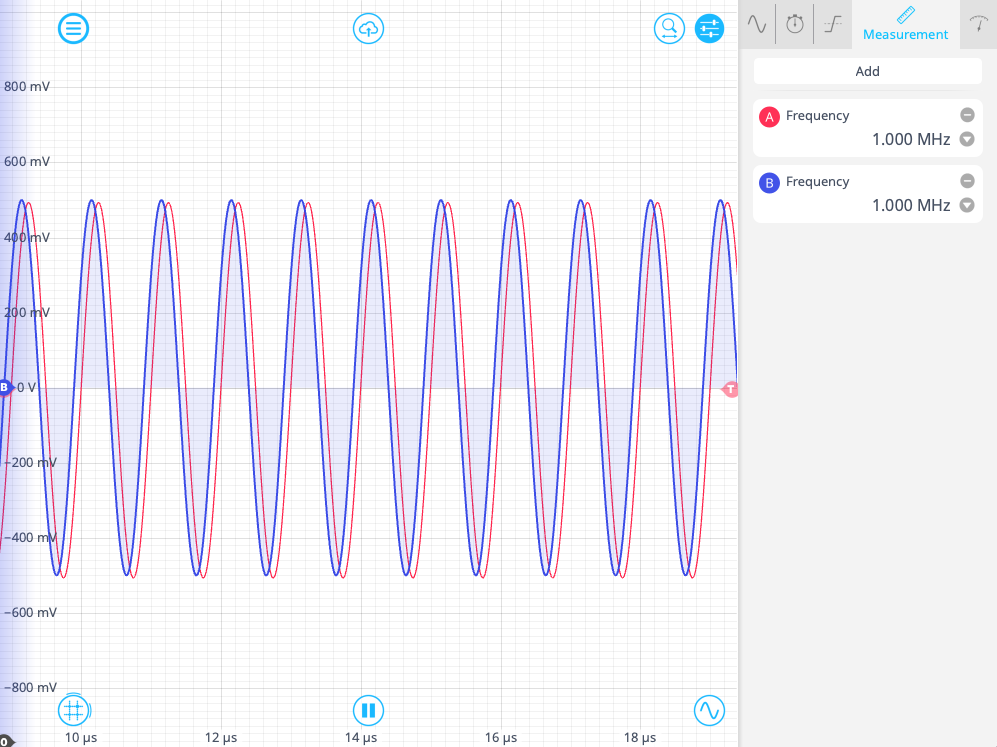Open the sine wave generator icon
The width and height of the screenshot is (997, 747).
(709, 710)
